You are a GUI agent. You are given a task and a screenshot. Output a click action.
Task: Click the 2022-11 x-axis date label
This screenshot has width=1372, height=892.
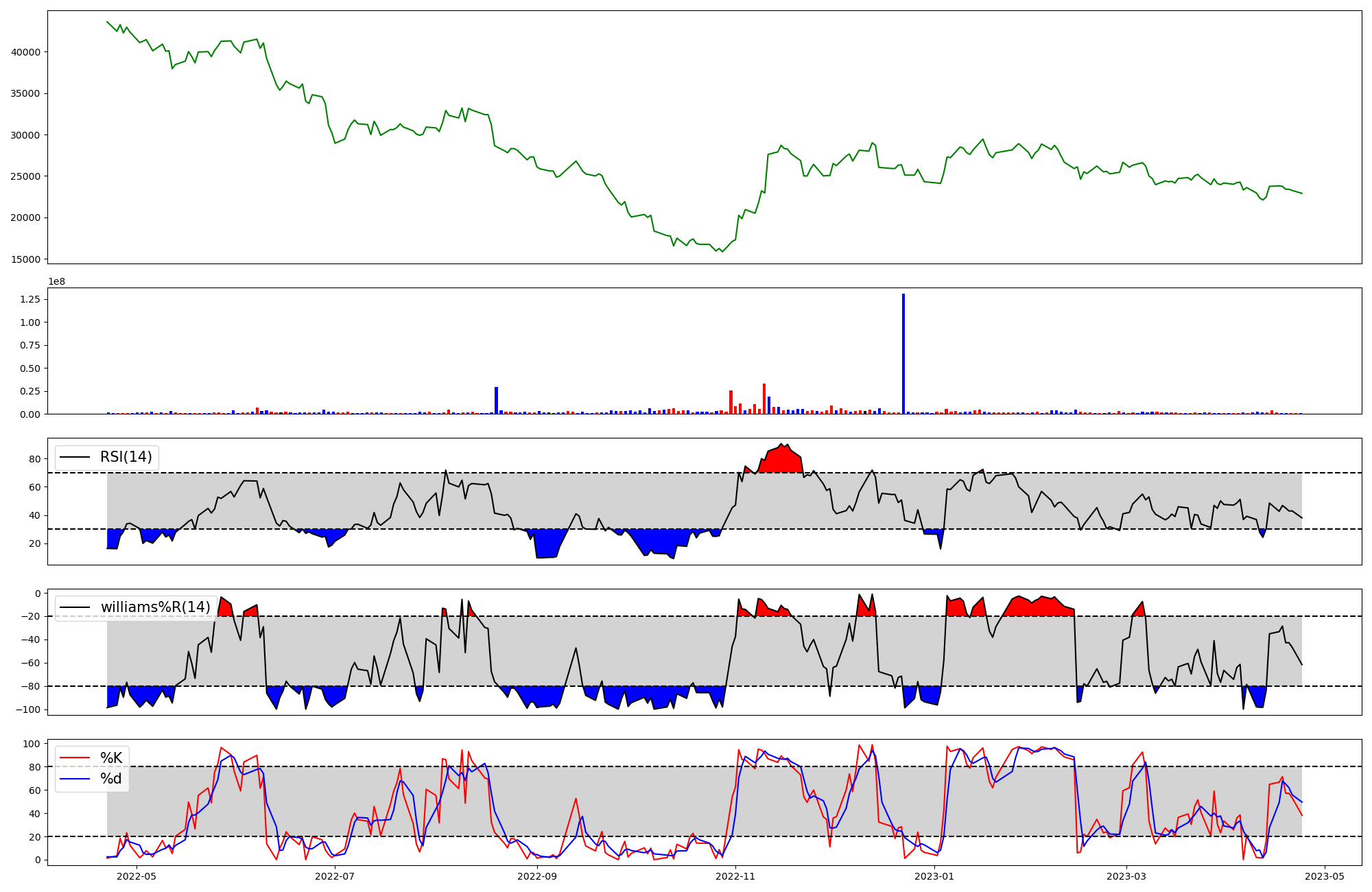point(735,876)
